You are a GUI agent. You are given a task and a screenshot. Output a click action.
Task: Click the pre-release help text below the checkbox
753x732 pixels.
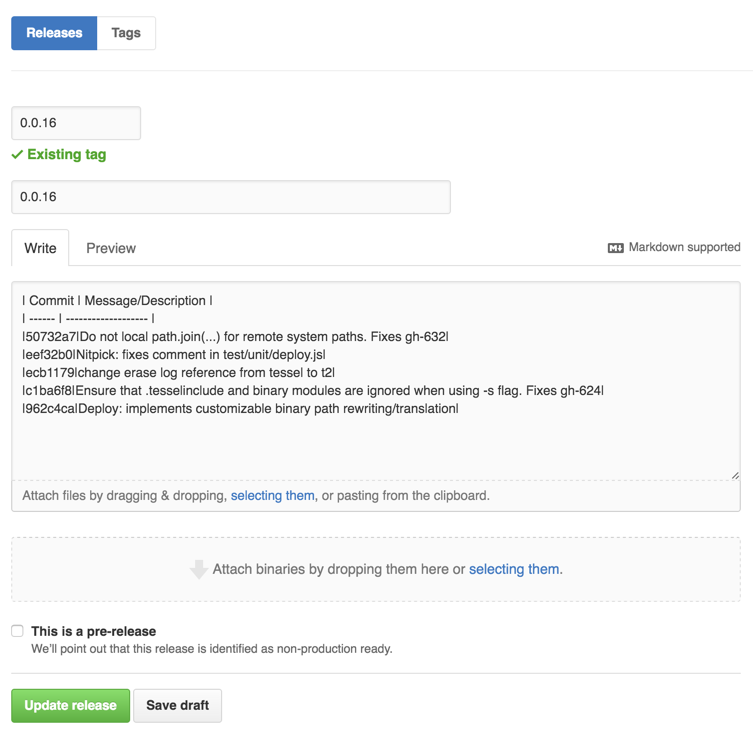[x=211, y=648]
